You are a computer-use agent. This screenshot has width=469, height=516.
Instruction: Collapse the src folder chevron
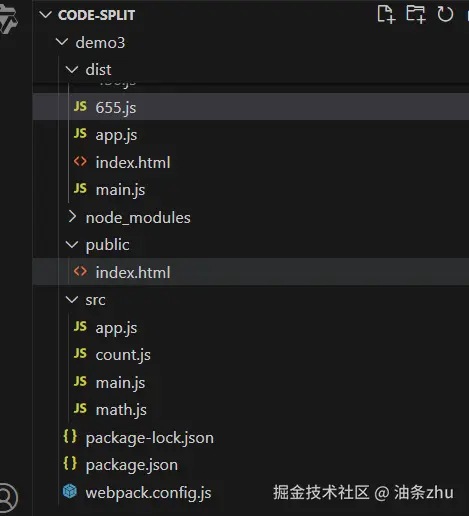72,300
